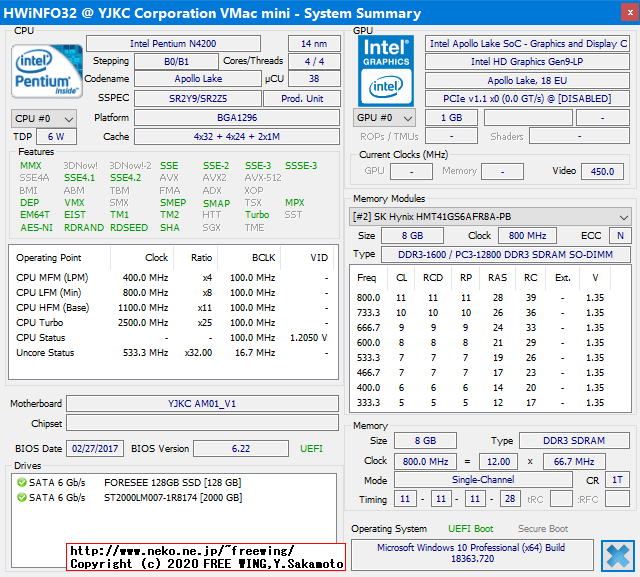Click the Intel HD Graphics Gen9-LP field
Image resolution: width=640 pixels, height=577 pixels.
click(x=527, y=62)
